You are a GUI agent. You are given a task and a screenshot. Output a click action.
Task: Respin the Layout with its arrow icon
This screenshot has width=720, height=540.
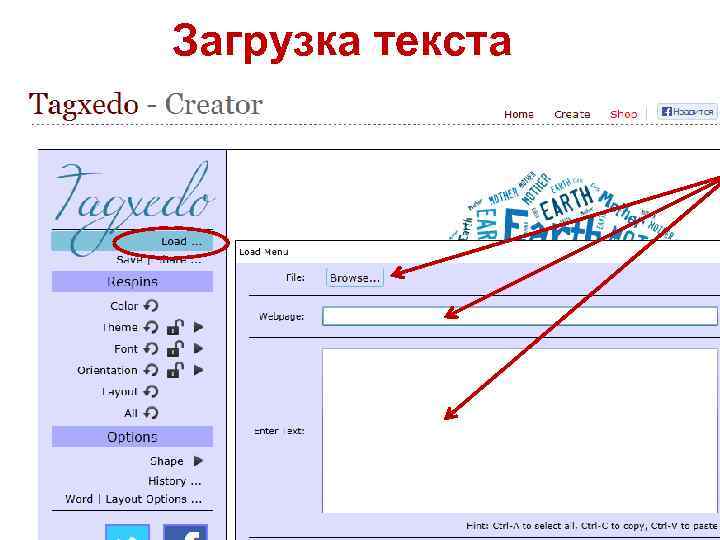(x=150, y=392)
